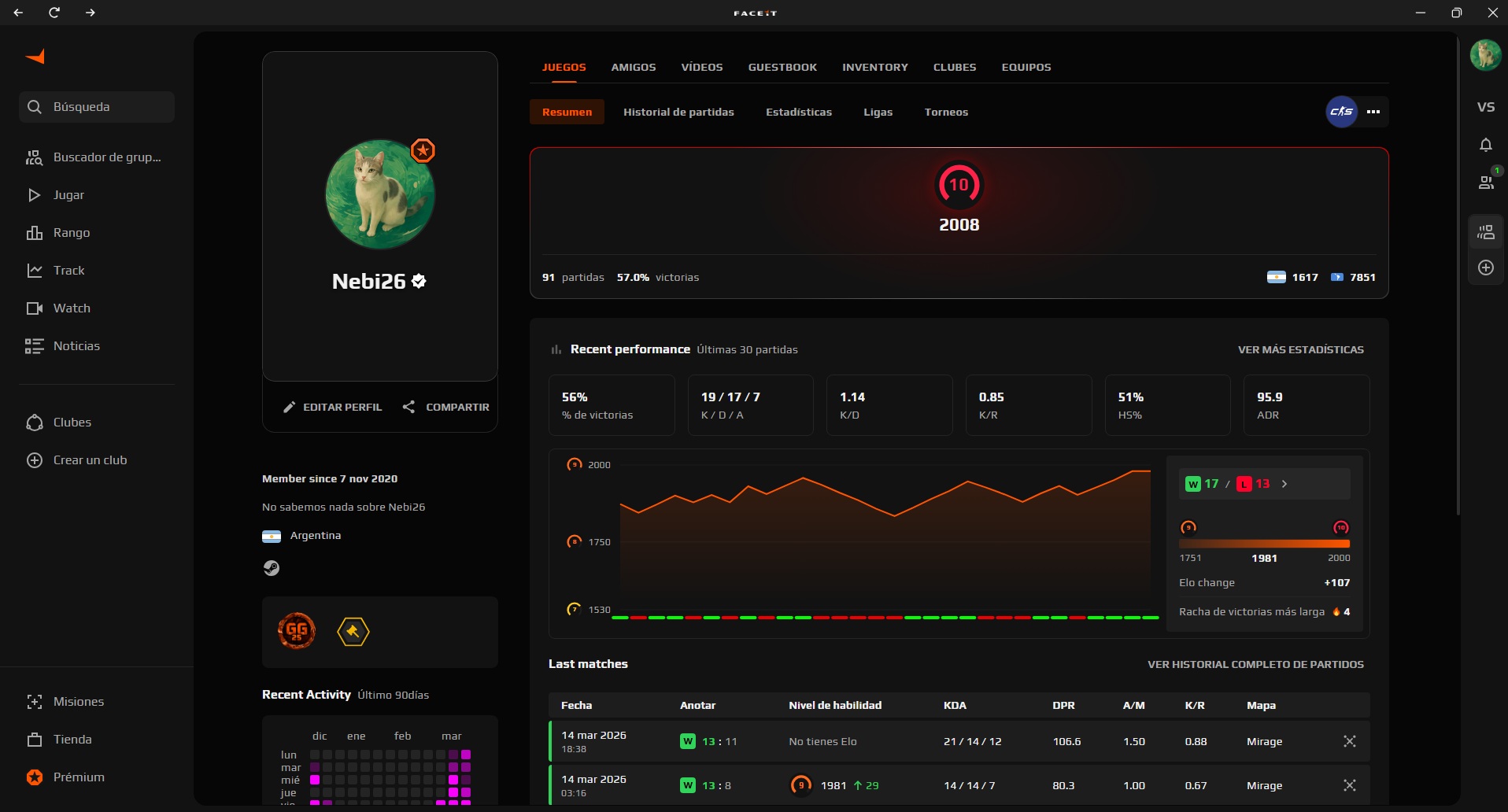The image size is (1508, 812).
Task: Open the Torneos subtab
Action: (x=946, y=112)
